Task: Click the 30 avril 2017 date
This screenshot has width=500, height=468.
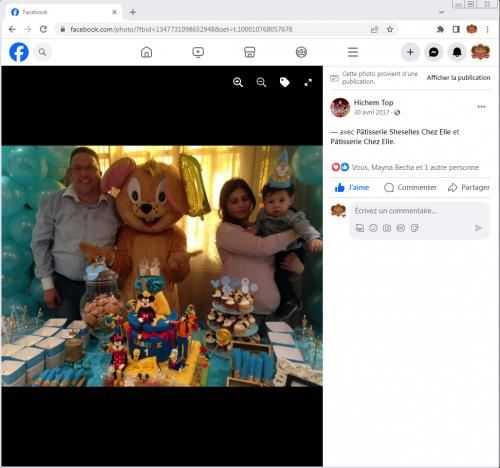Action: coord(371,112)
